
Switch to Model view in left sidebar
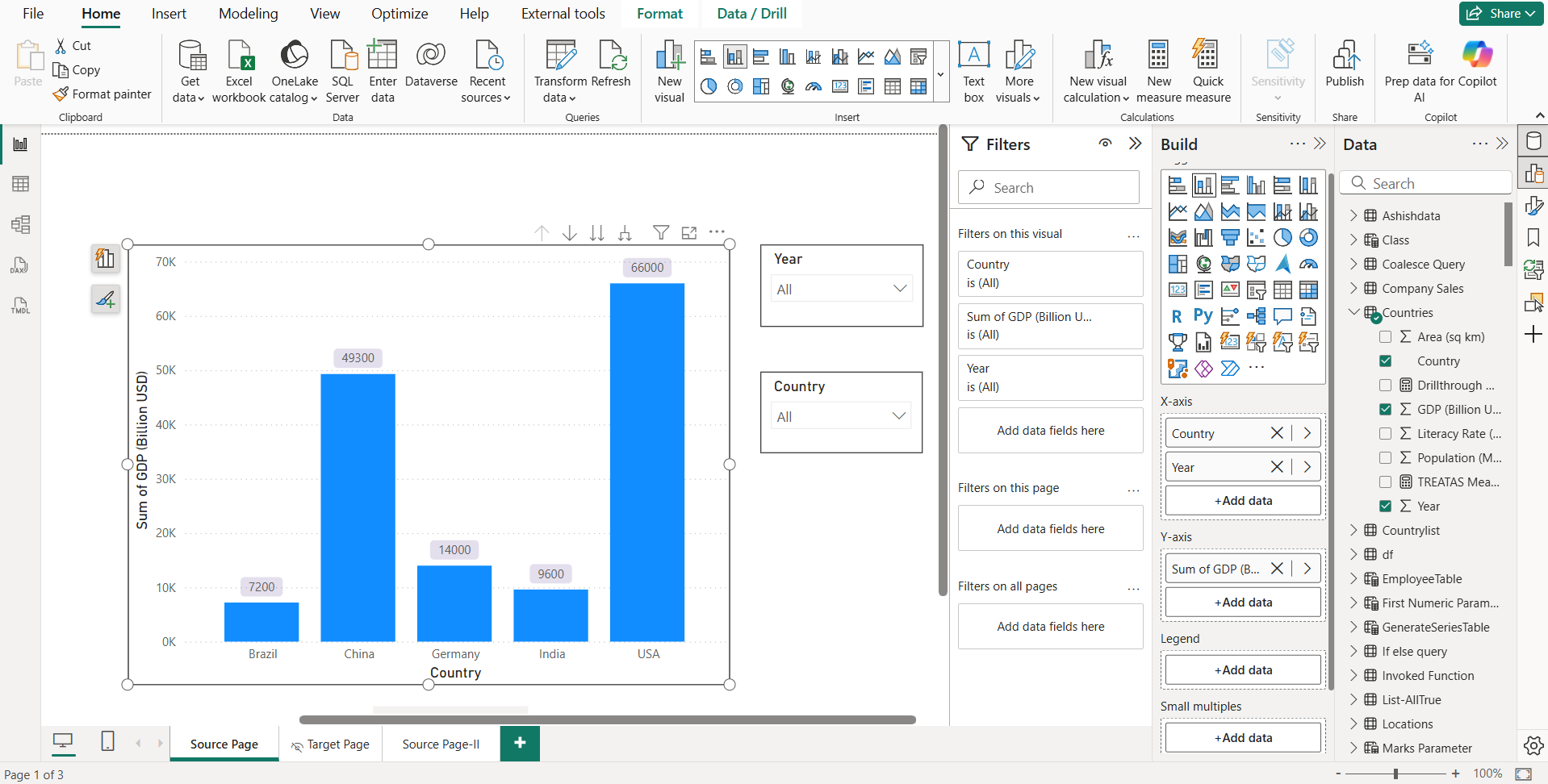(x=20, y=224)
